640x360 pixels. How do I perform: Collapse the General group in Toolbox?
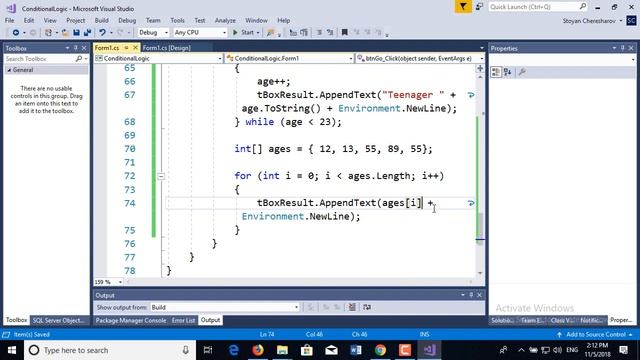[x=9, y=70]
